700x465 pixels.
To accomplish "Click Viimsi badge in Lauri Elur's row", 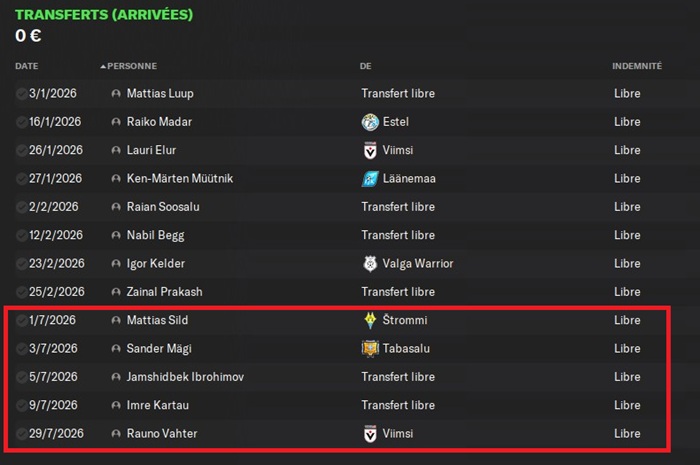I will [370, 150].
